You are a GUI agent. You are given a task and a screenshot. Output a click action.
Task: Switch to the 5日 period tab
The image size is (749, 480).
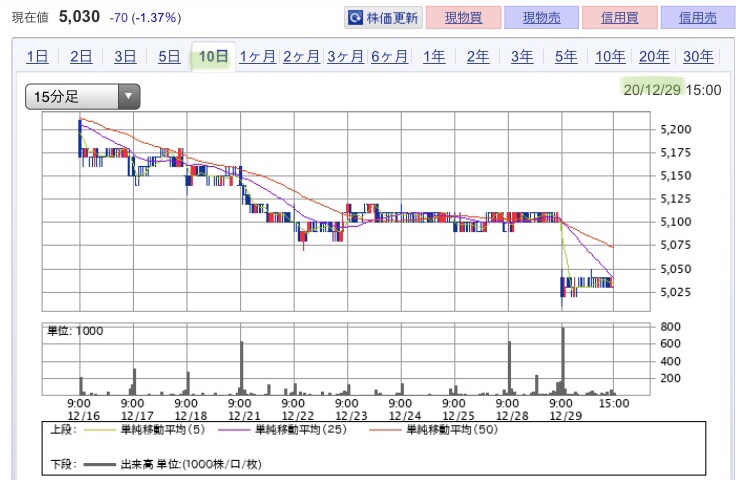[x=169, y=57]
